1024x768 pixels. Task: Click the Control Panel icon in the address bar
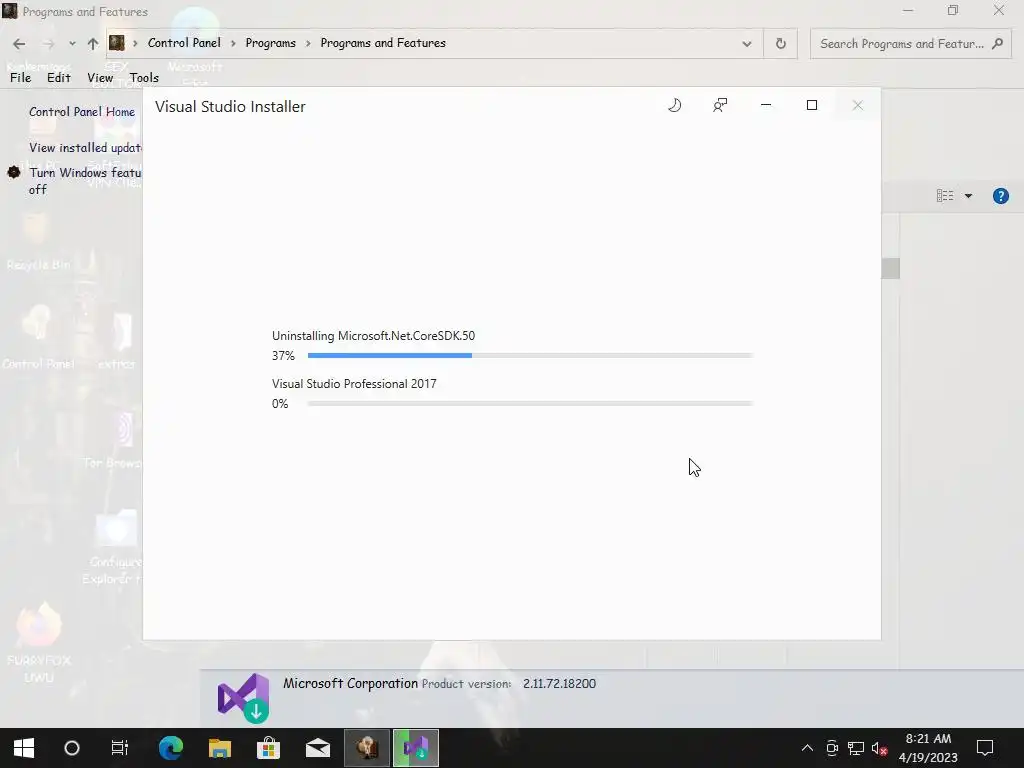pyautogui.click(x=117, y=43)
